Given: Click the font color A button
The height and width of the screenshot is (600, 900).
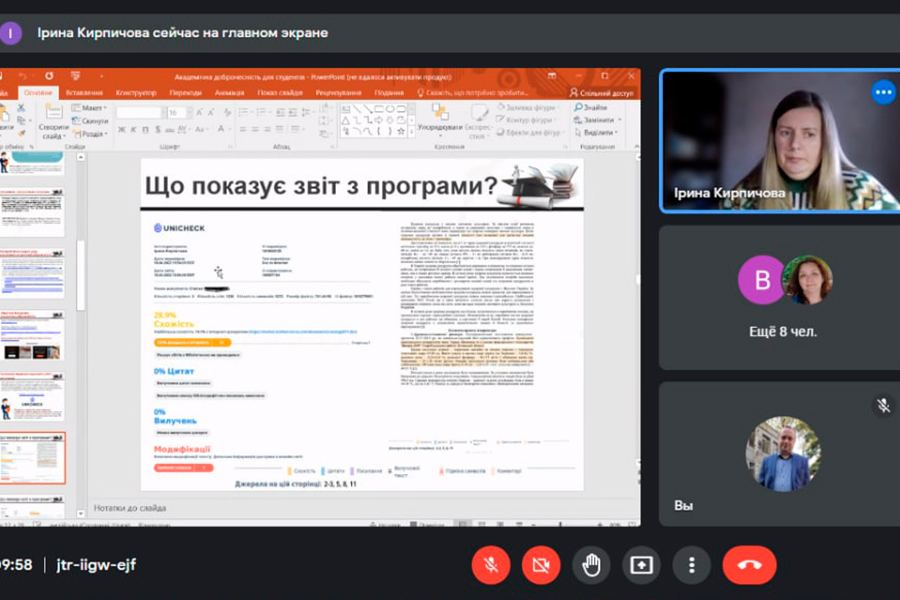Looking at the screenshot, I should (221, 129).
